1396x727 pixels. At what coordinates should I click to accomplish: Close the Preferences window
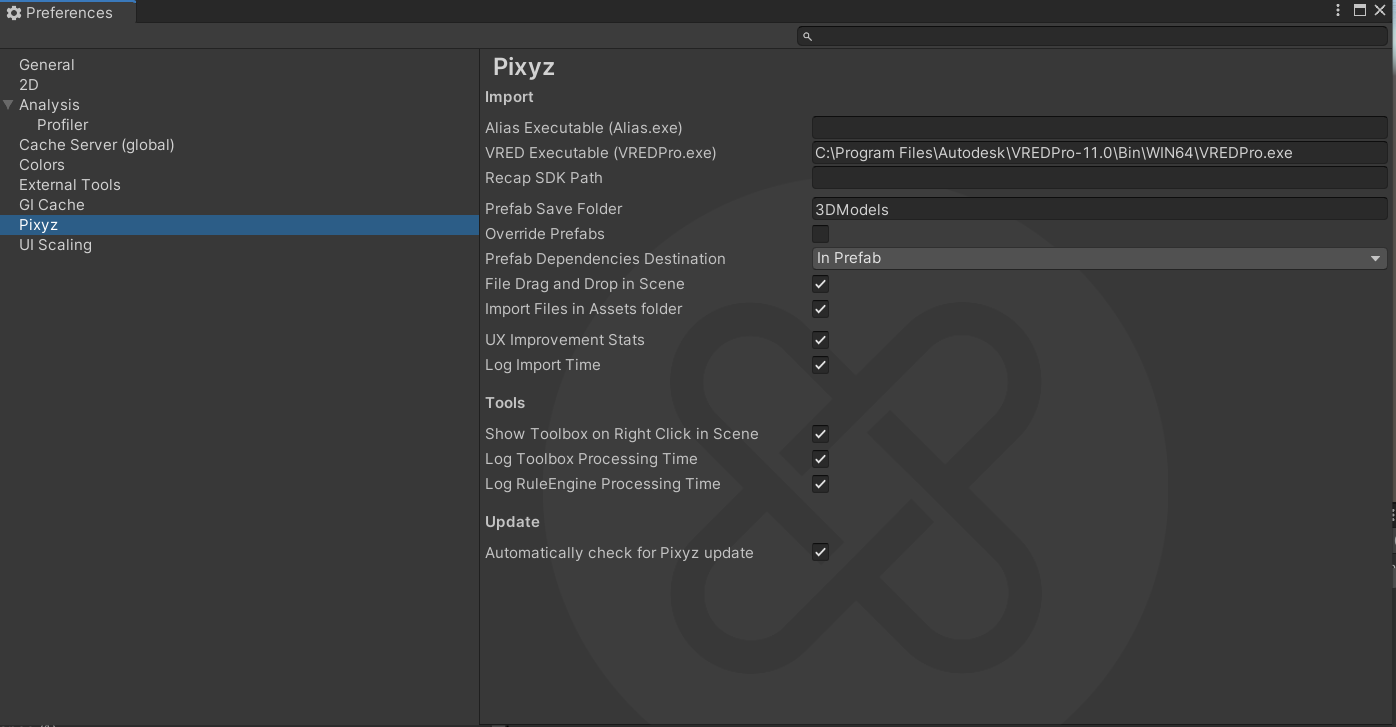1380,10
